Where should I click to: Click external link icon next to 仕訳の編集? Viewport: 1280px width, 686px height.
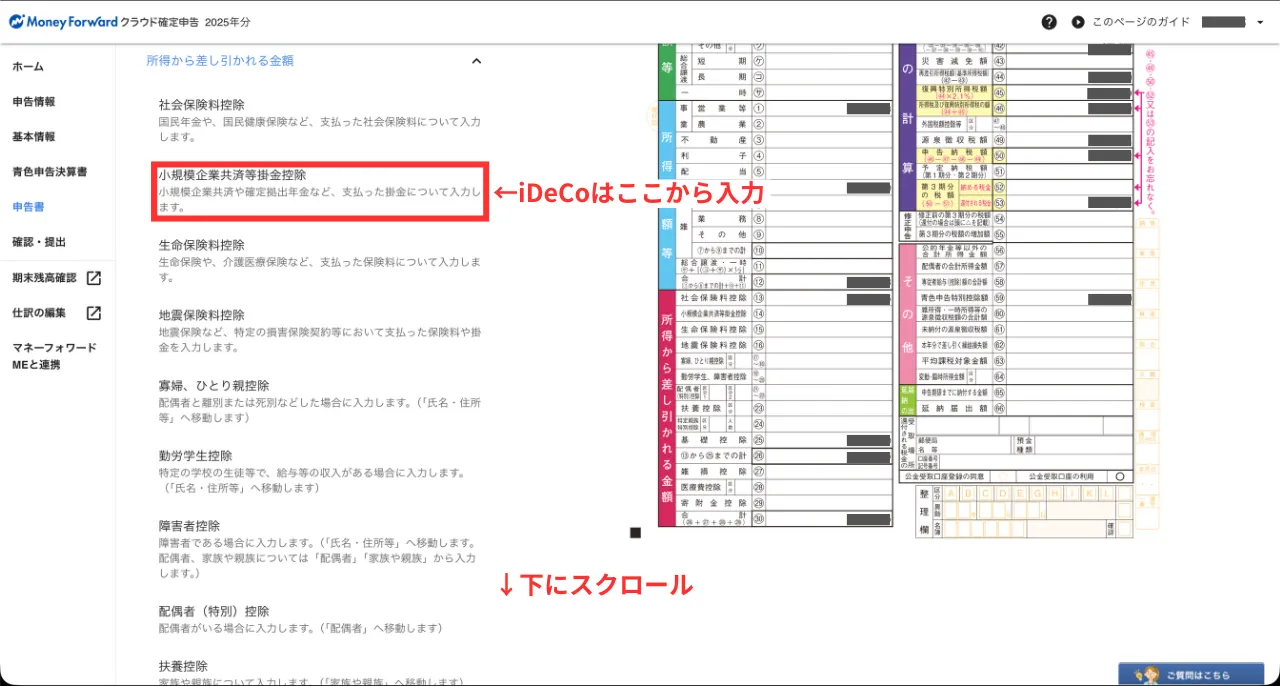[x=93, y=313]
